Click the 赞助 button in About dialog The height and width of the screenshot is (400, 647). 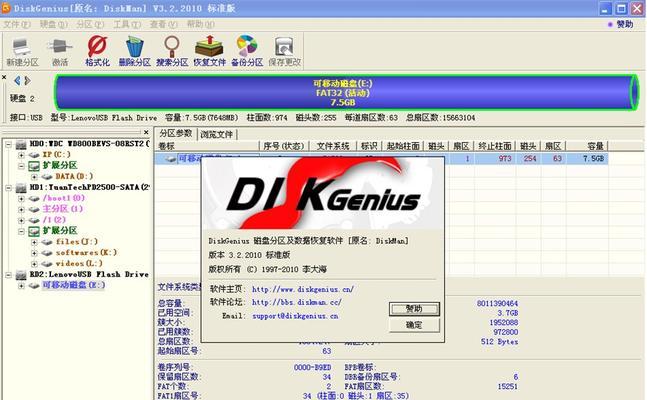point(414,309)
